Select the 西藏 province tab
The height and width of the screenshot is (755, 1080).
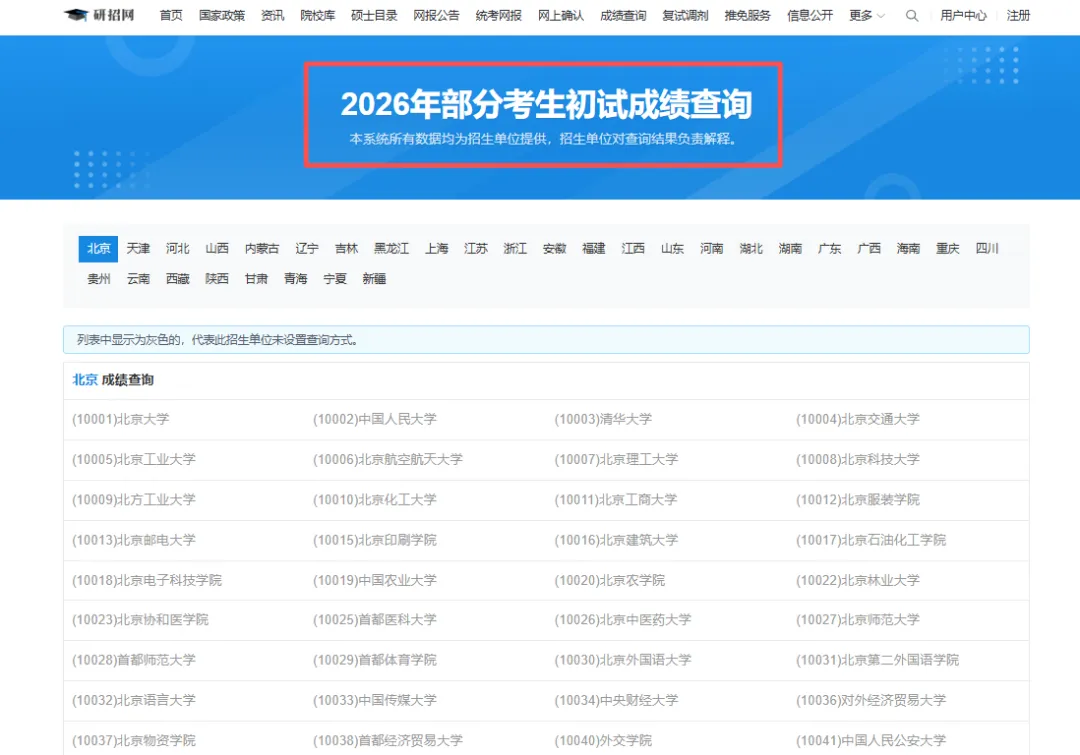point(177,279)
